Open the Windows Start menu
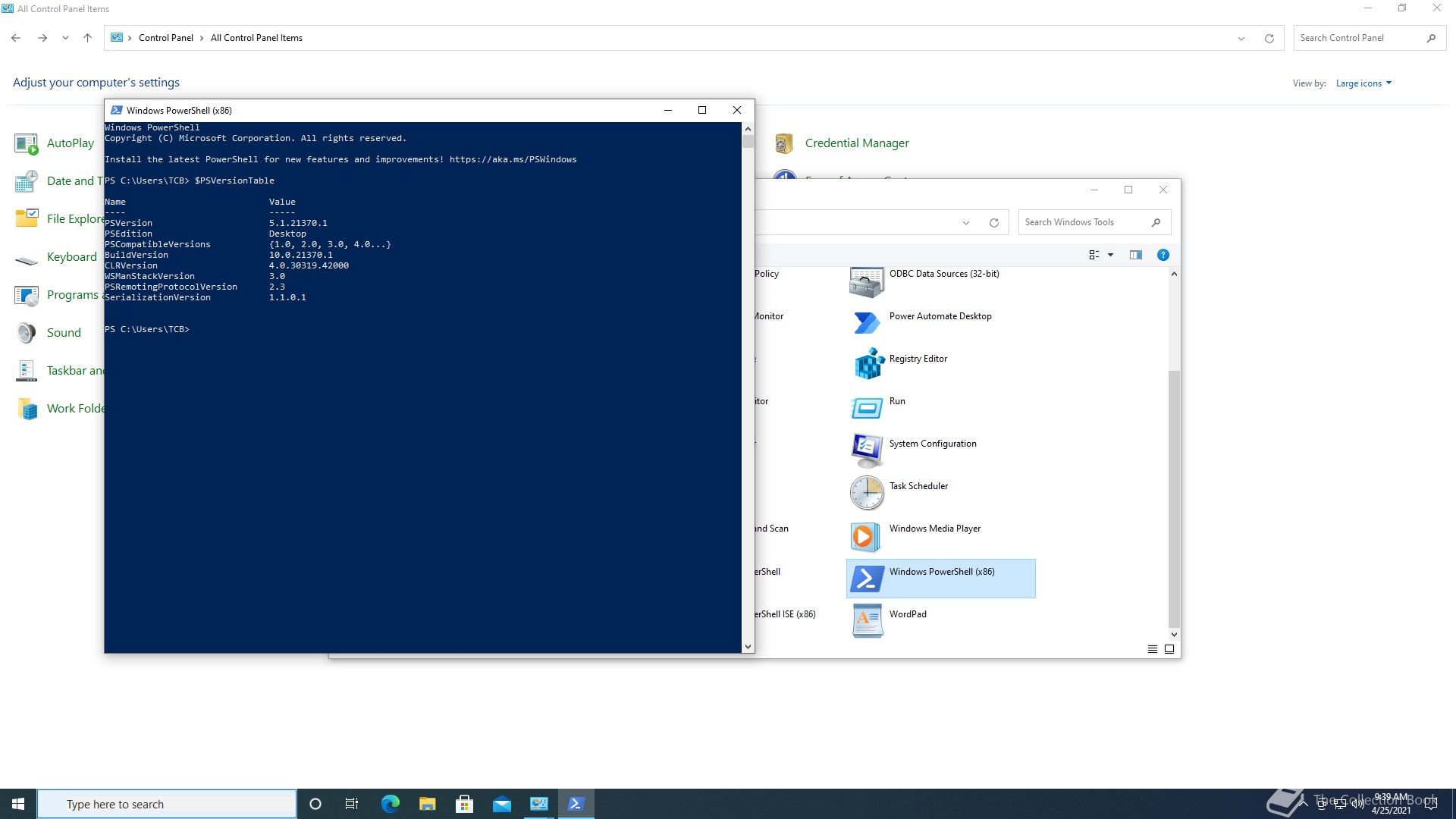Viewport: 1456px width, 819px height. (18, 804)
